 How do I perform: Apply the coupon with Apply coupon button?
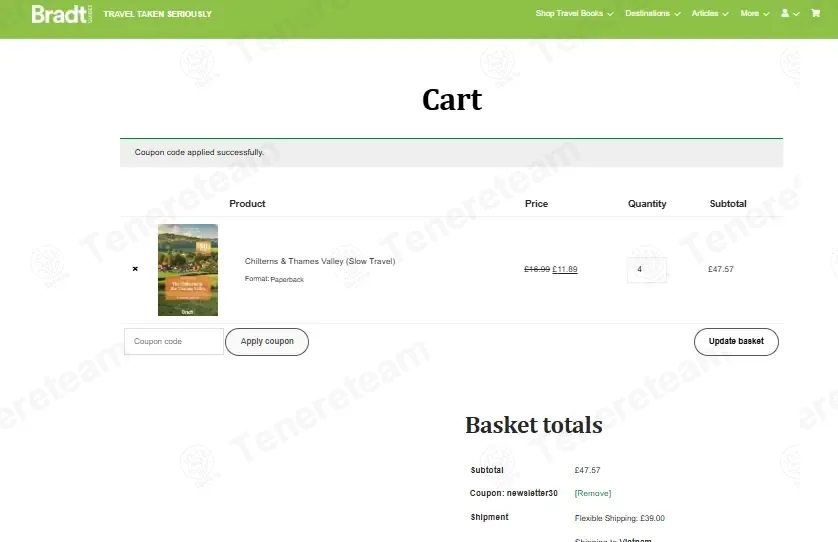267,342
